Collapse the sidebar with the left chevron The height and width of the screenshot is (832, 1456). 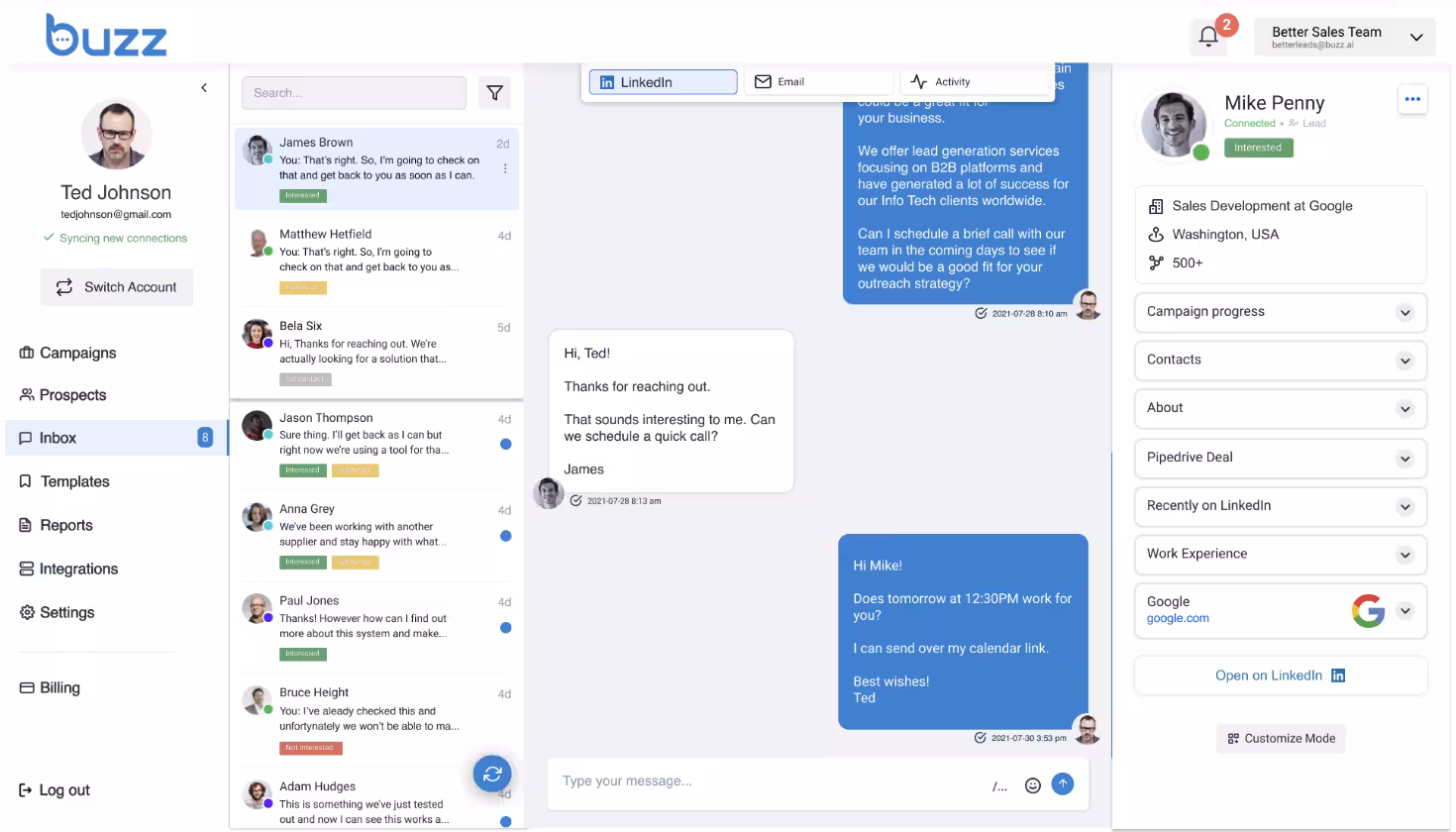click(204, 88)
